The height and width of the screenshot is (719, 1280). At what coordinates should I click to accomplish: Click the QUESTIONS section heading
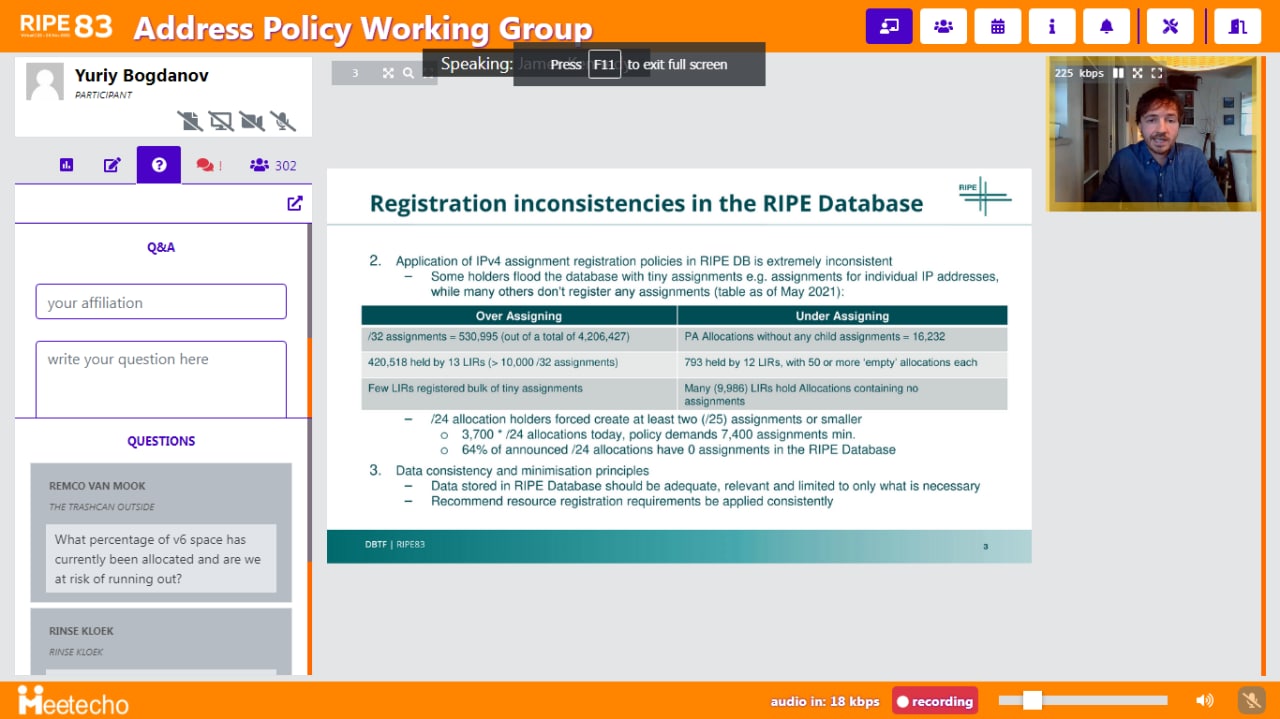tap(161, 441)
